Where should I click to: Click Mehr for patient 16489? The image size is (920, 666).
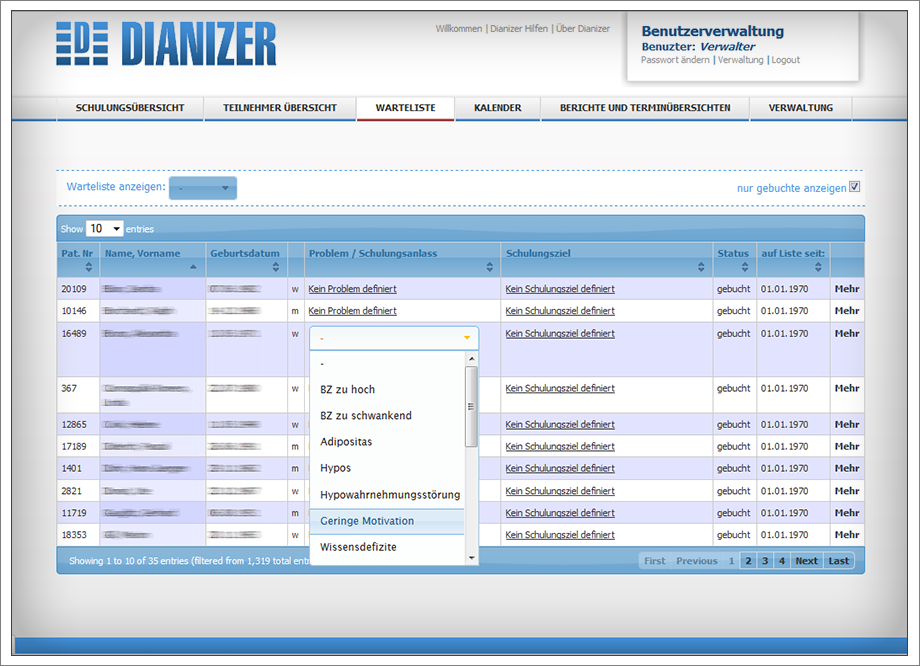tap(847, 333)
